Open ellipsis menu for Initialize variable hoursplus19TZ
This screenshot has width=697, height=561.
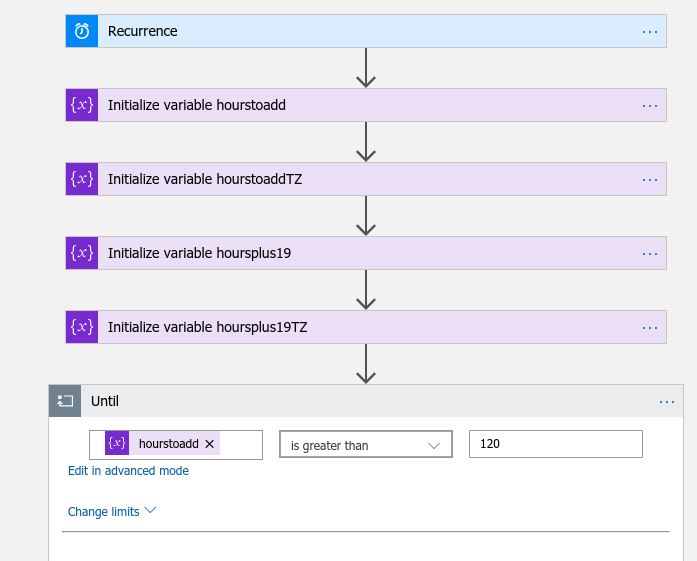pos(650,327)
